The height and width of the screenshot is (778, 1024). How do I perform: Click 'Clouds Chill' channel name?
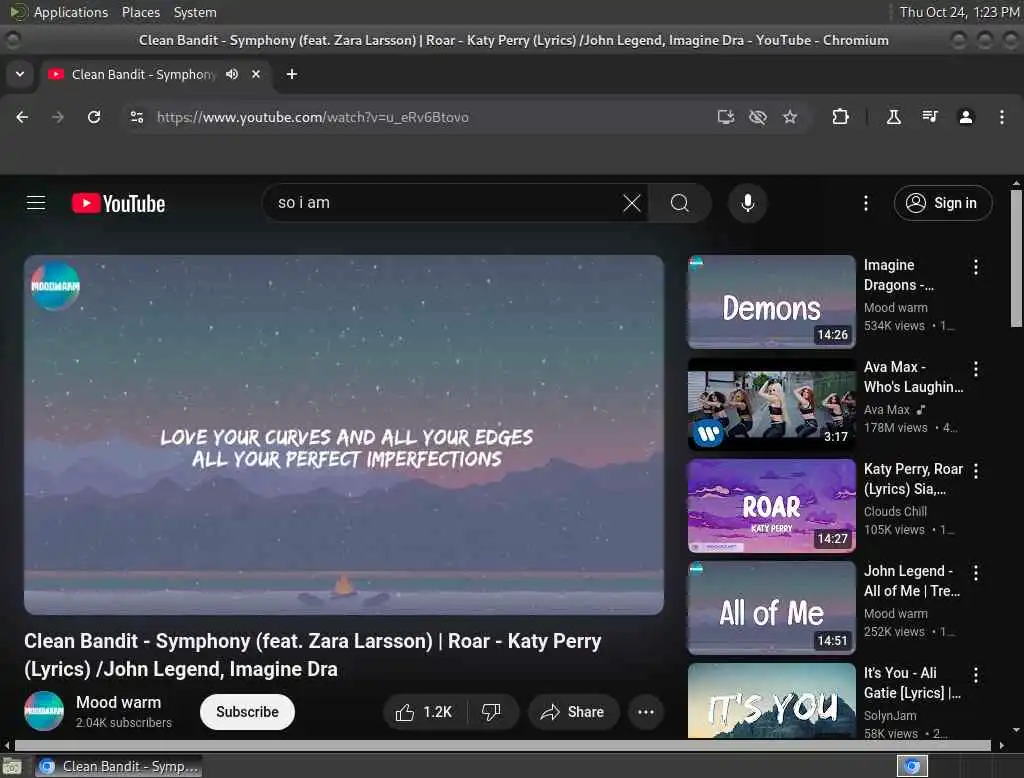pos(895,511)
